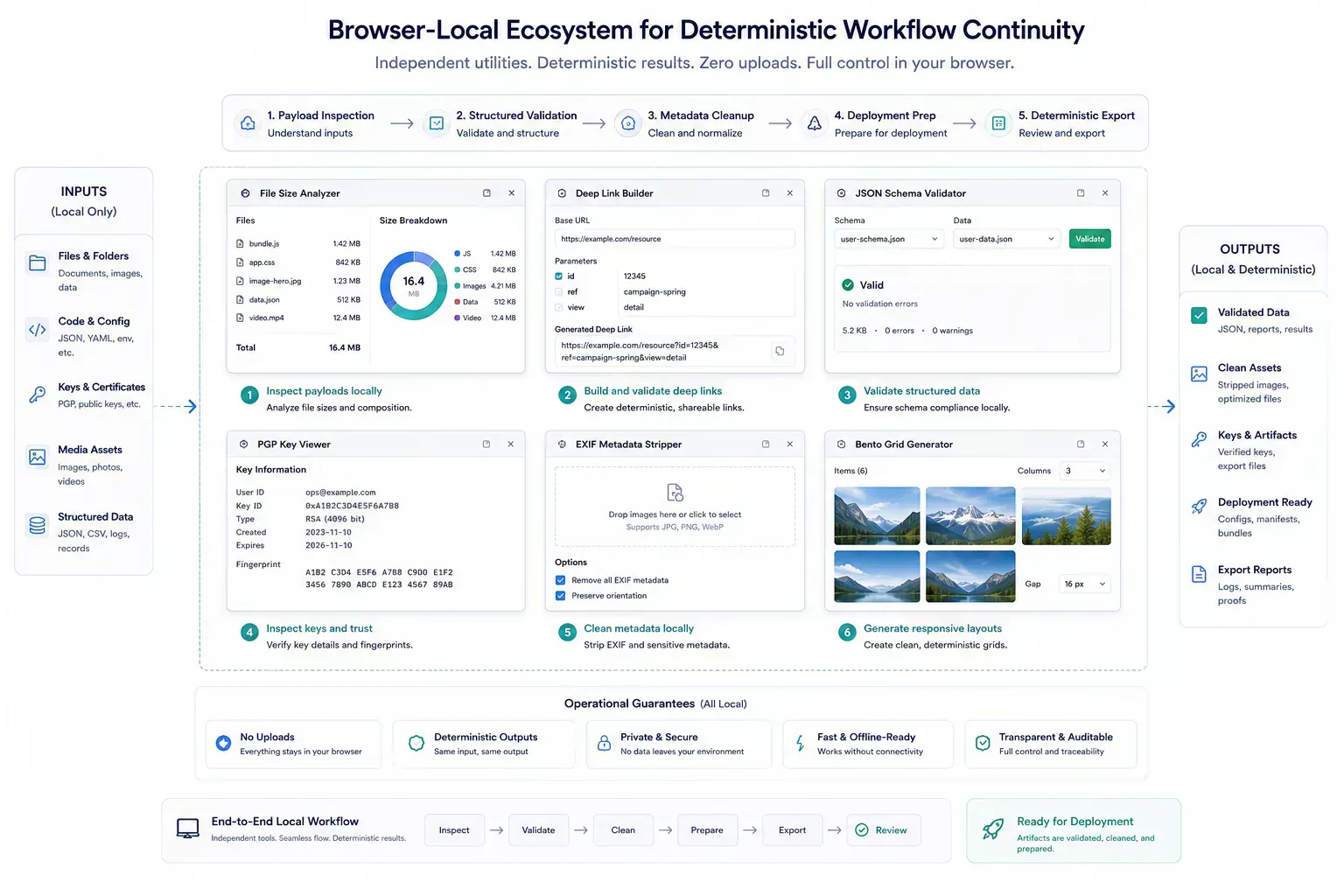Click the No Uploads guarantee icon
The width and height of the screenshot is (1344, 896).
(224, 743)
